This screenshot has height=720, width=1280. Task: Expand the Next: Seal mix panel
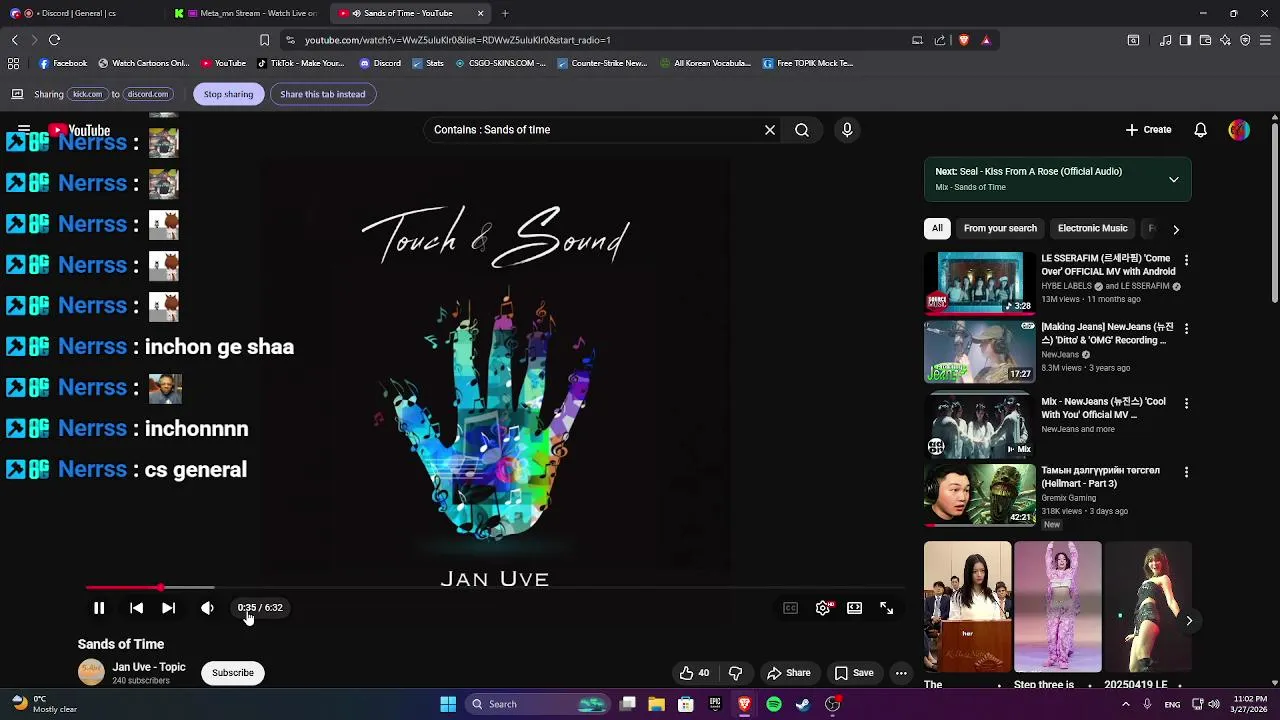1174,180
